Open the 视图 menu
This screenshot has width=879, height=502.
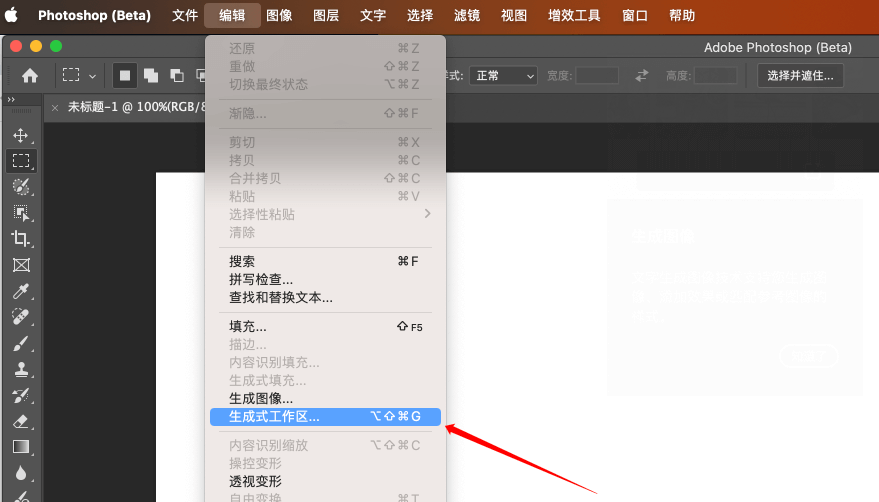click(514, 15)
